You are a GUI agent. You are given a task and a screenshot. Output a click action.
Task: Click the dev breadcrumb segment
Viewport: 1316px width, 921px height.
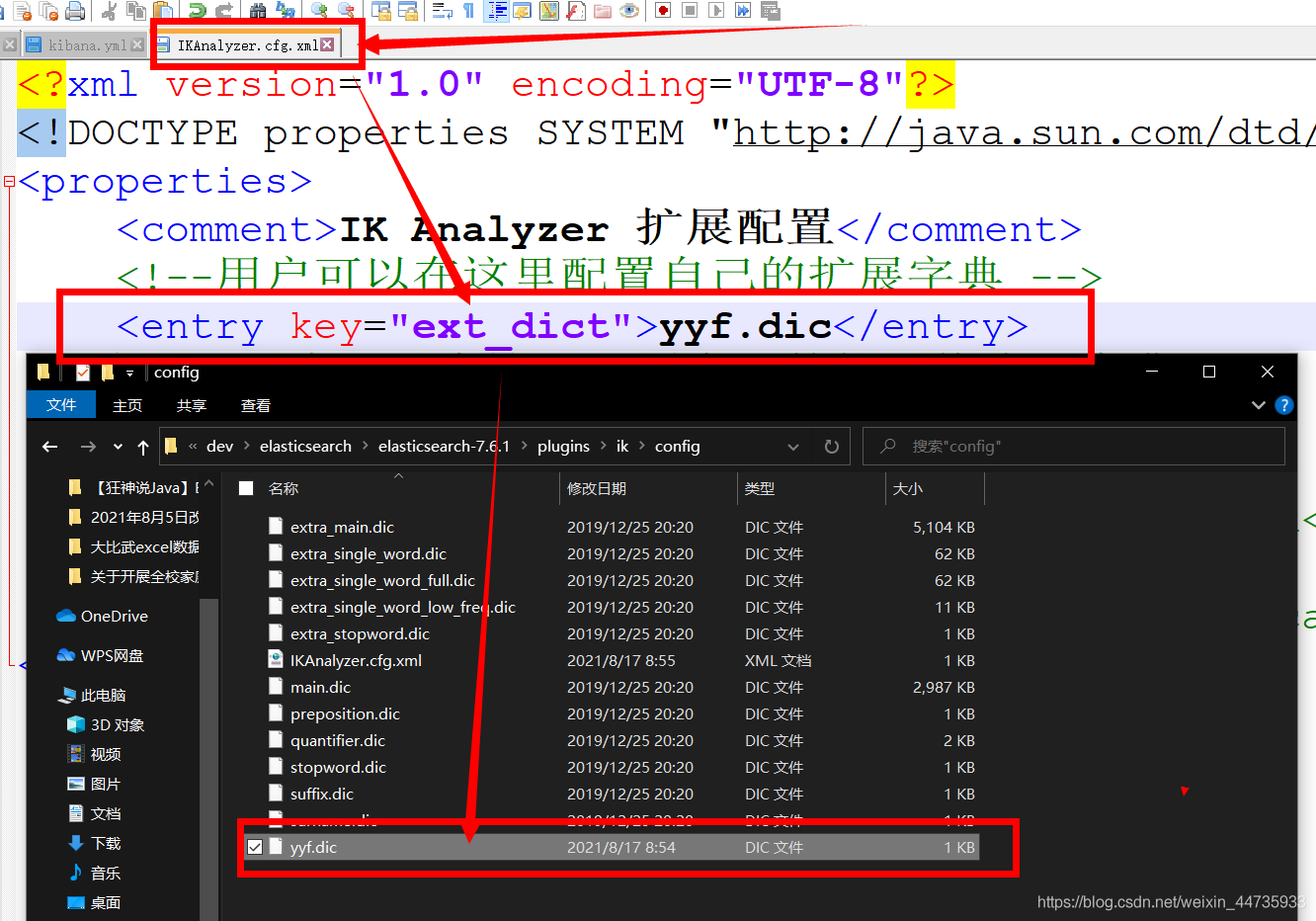[x=220, y=447]
